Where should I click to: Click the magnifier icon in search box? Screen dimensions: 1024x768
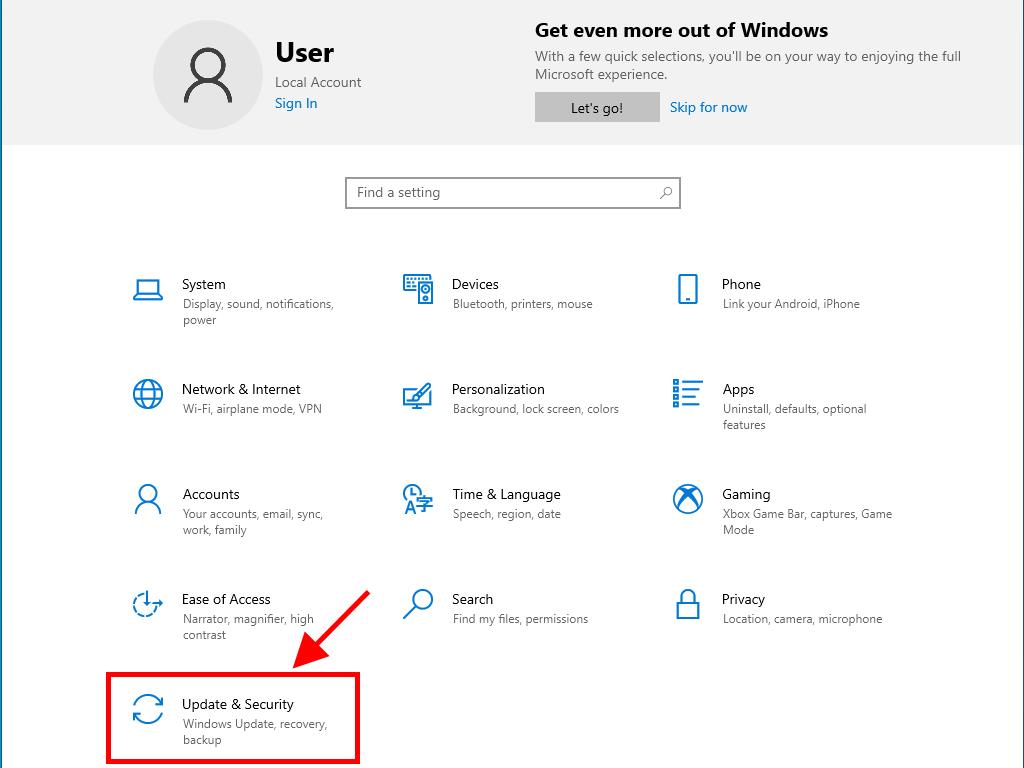pos(666,193)
